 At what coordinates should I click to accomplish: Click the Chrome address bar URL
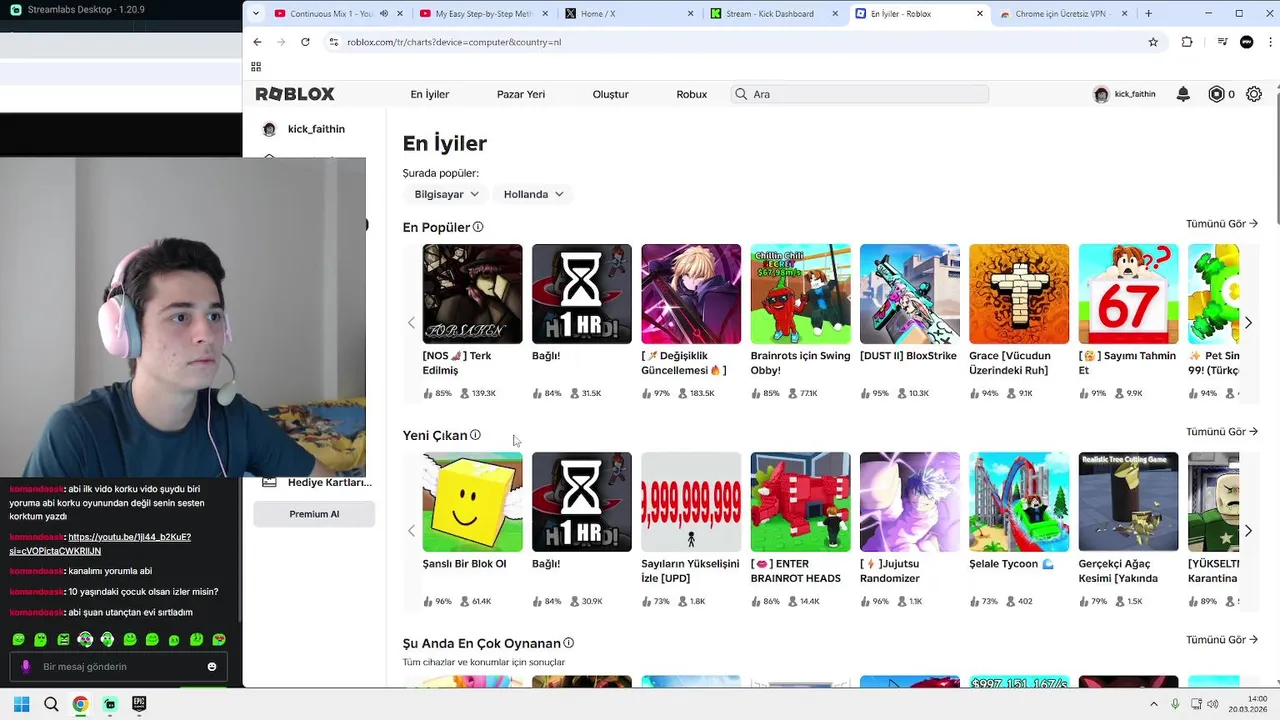[x=454, y=42]
